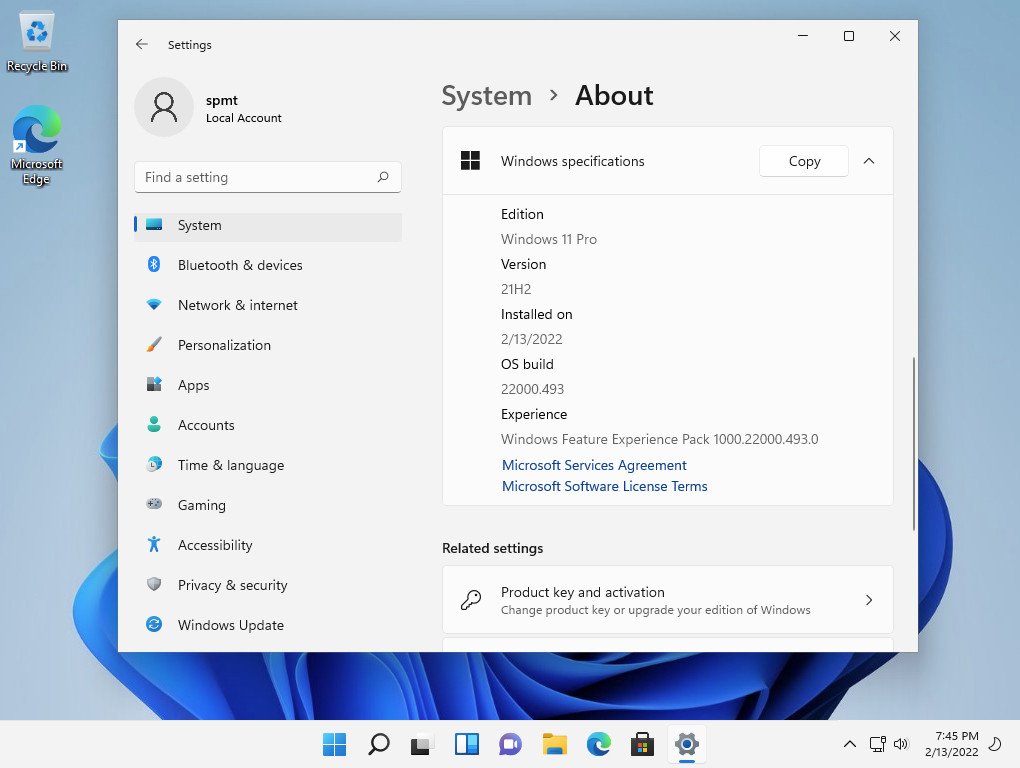Viewport: 1020px width, 768px height.
Task: Select the 2/13/2022 Installed on value
Action: (531, 339)
